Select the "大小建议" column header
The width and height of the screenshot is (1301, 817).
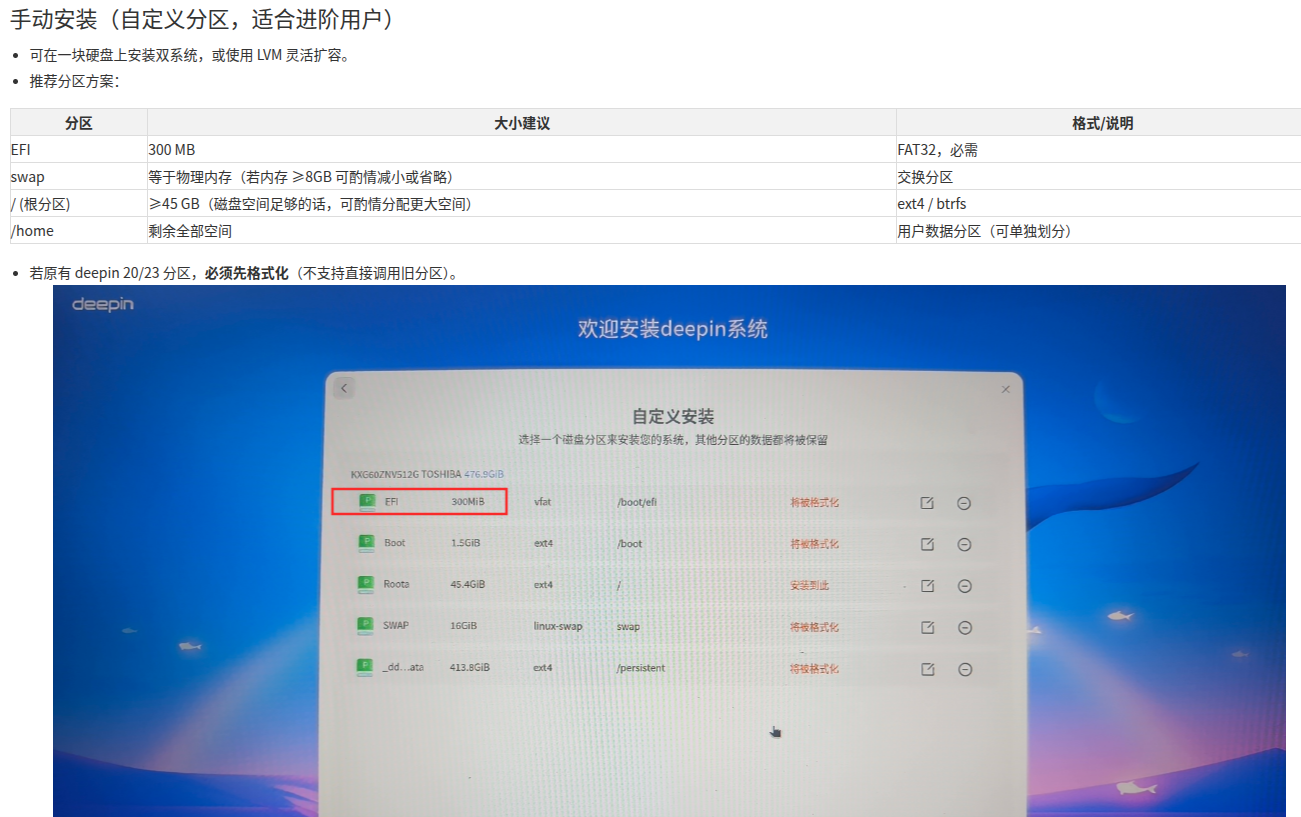click(522, 123)
